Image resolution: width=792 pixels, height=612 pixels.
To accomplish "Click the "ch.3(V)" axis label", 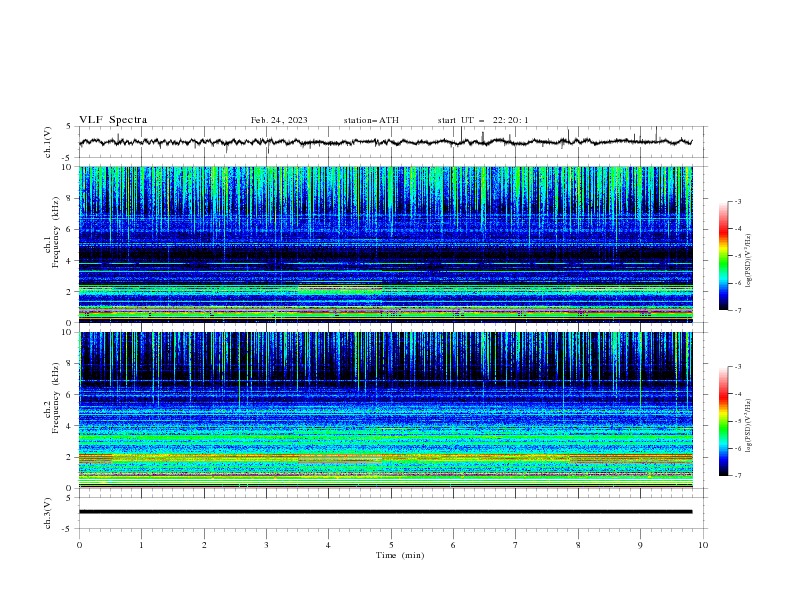I will click(x=48, y=513).
